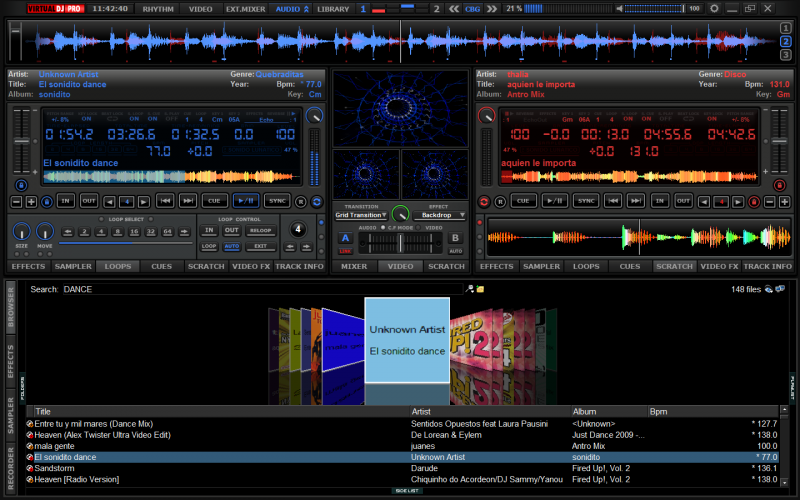This screenshot has width=800, height=500.
Task: Click the speaker volume icon in top bar
Action: pyautogui.click(x=619, y=9)
